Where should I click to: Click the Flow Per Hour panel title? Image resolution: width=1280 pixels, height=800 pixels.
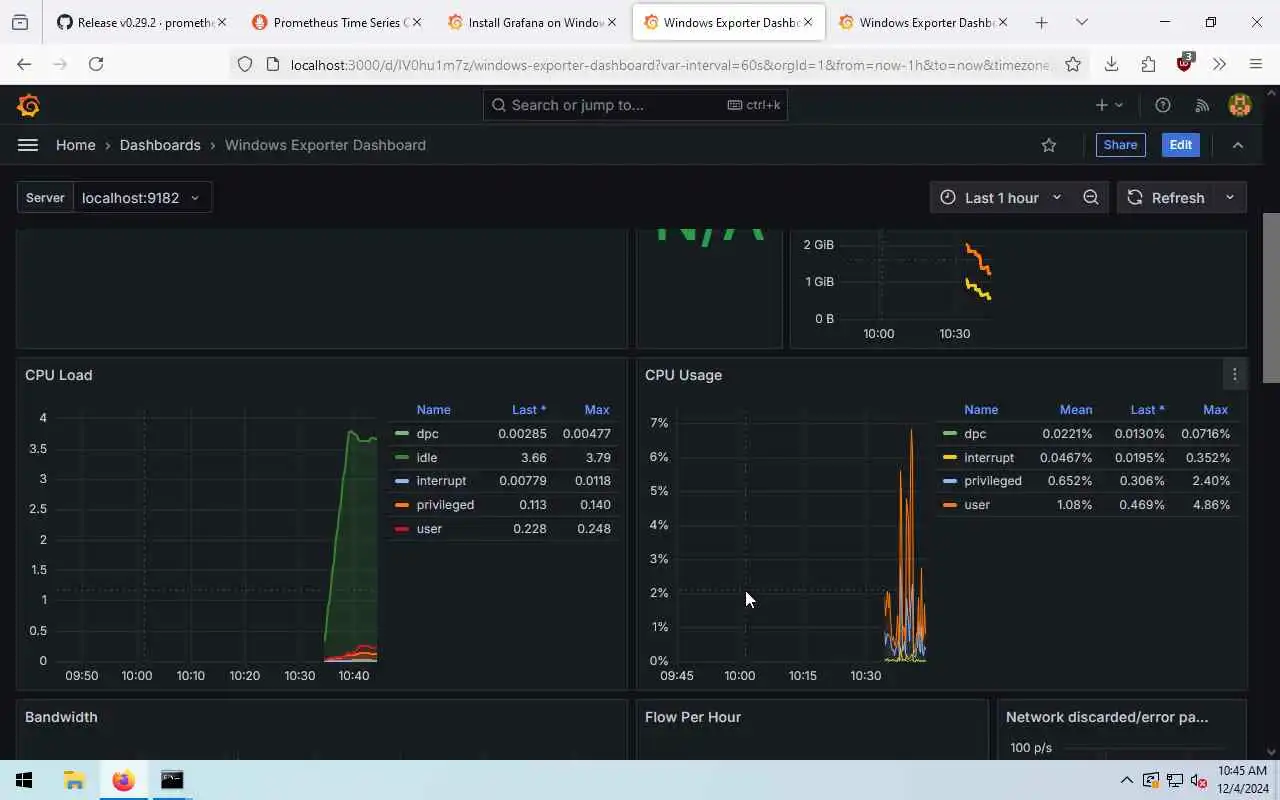693,717
